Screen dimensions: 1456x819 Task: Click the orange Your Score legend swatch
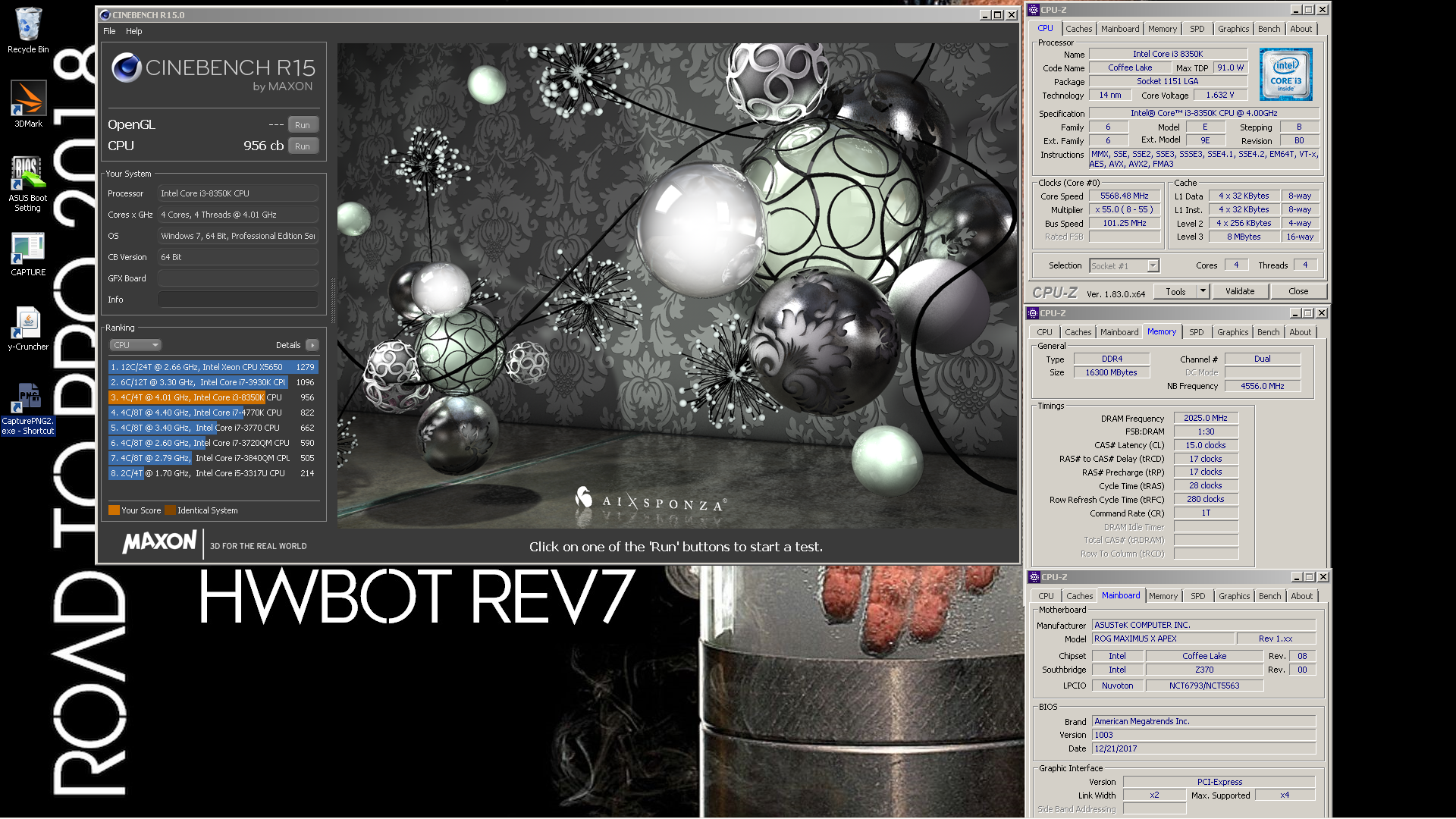pos(114,510)
